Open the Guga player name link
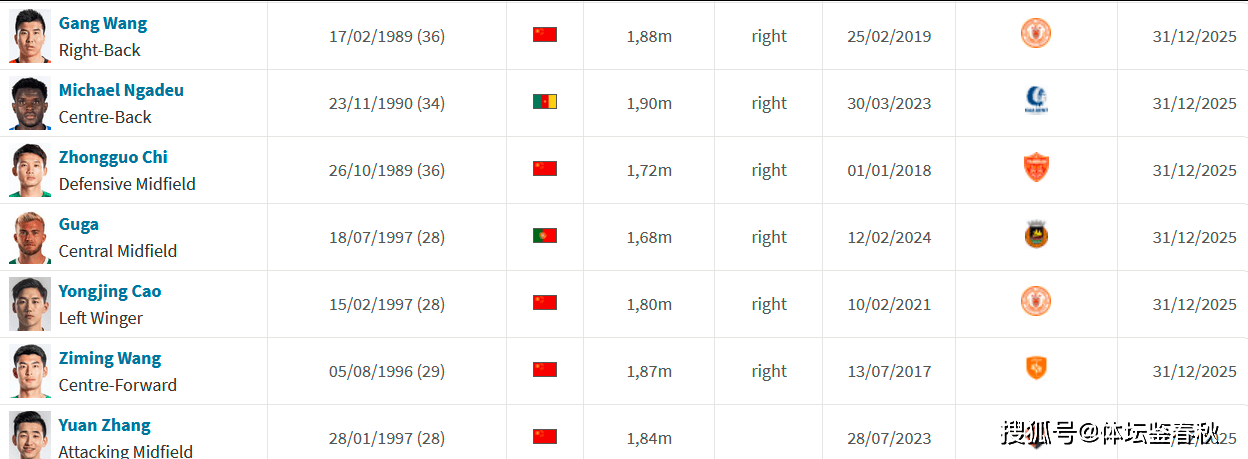 [79, 224]
